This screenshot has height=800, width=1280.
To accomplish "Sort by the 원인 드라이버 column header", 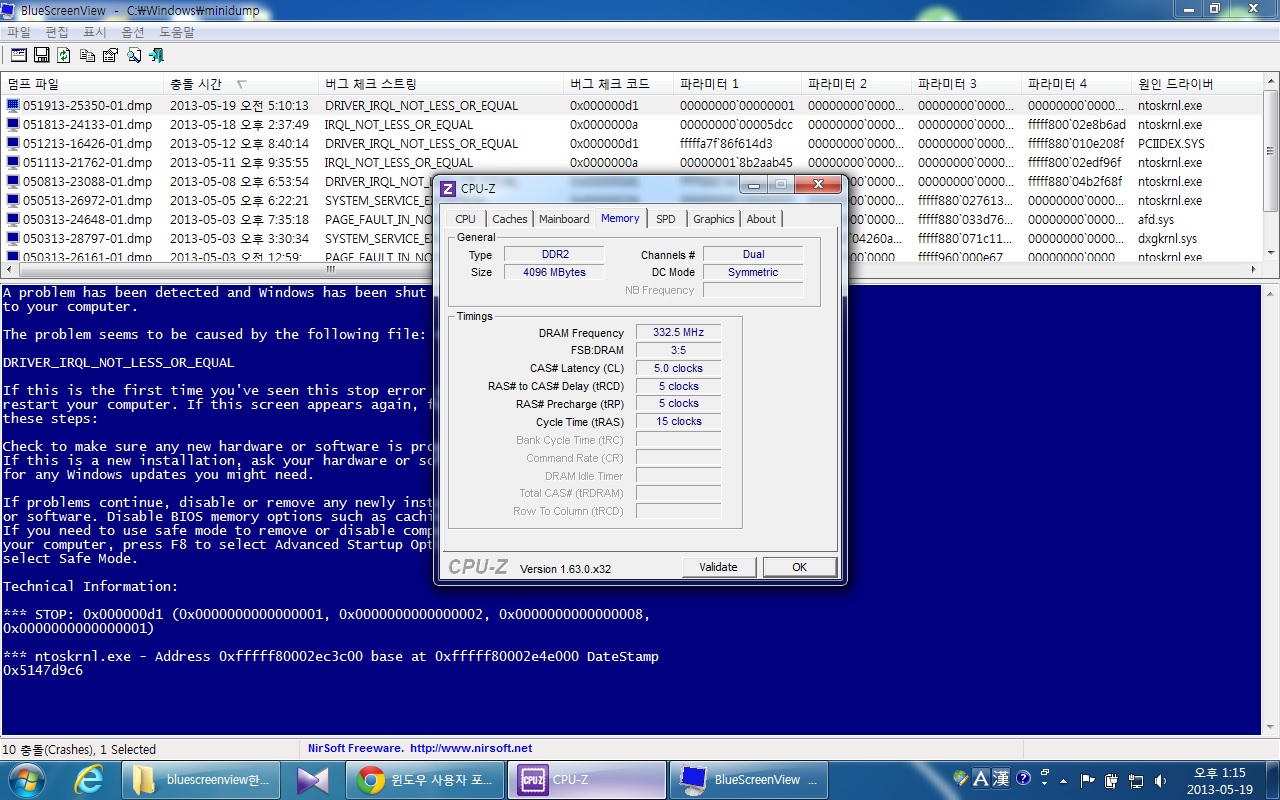I will coord(1196,84).
